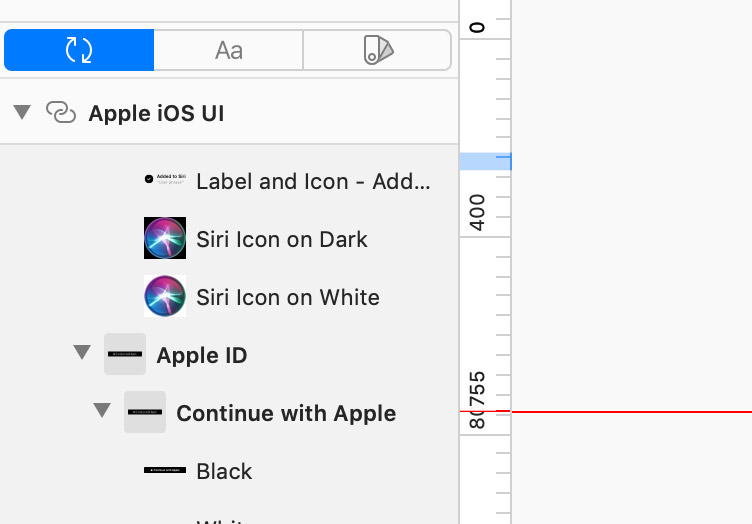
Task: Click the Siri Icon on Dark thumbnail
Action: click(165, 239)
